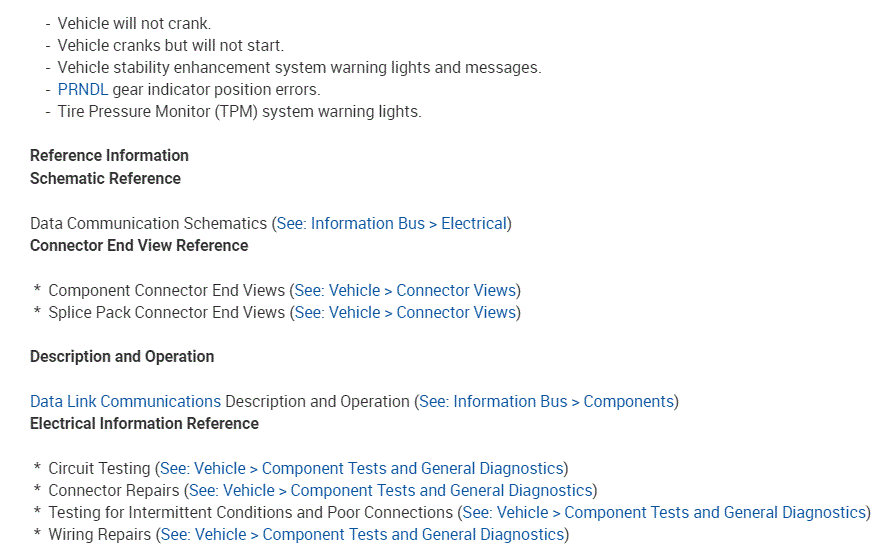Screen dimensions: 891x559
Task: Open the PRNDL link
Action: click(82, 90)
